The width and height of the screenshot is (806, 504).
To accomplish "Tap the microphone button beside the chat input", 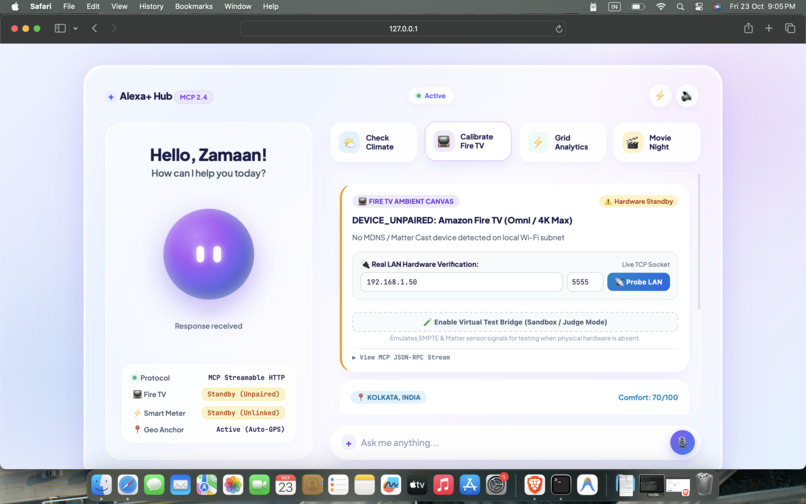I will click(682, 442).
